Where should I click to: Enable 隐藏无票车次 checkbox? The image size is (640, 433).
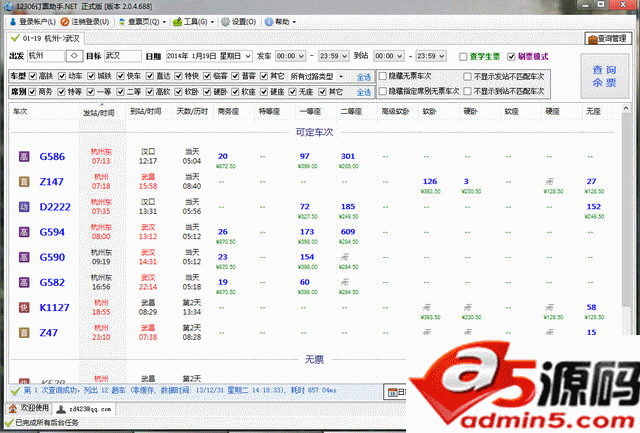(382, 76)
